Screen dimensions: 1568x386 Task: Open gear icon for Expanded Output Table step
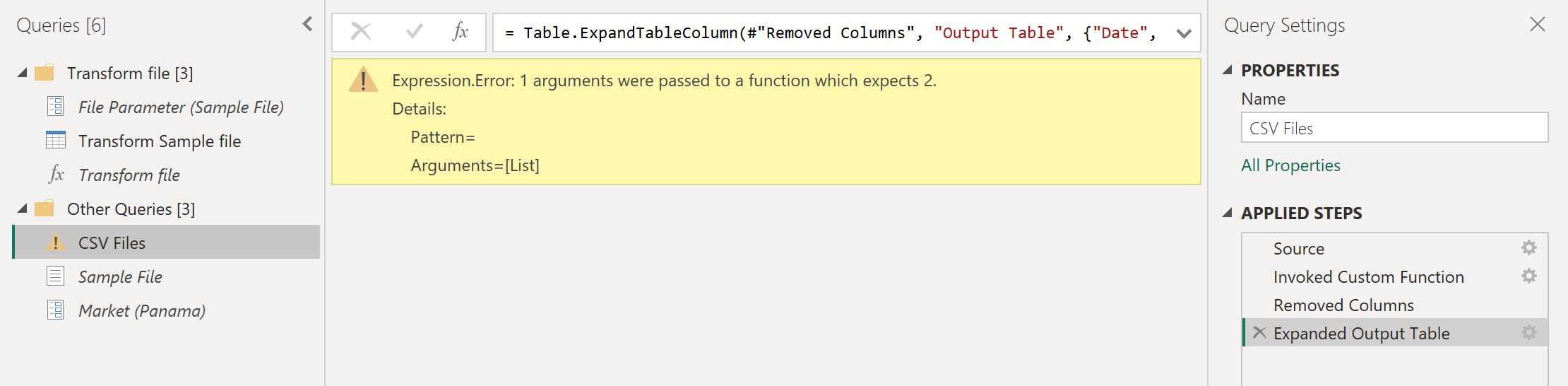pos(1529,333)
